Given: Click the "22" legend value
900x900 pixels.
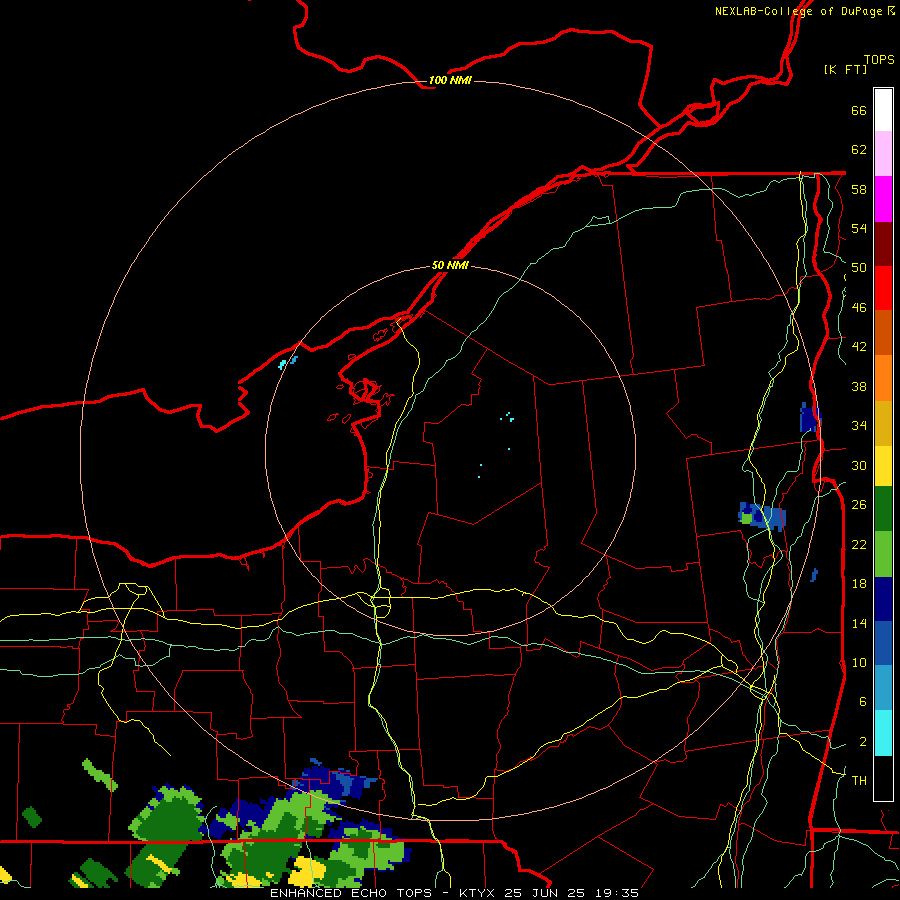Looking at the screenshot, I should (x=859, y=544).
